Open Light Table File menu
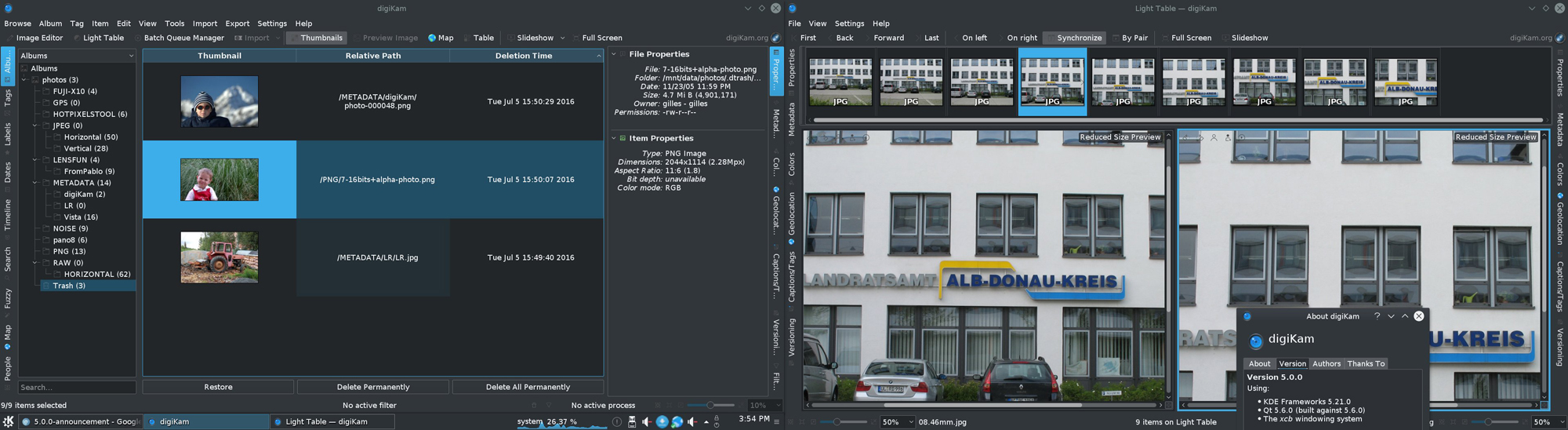1568x430 pixels. point(794,24)
